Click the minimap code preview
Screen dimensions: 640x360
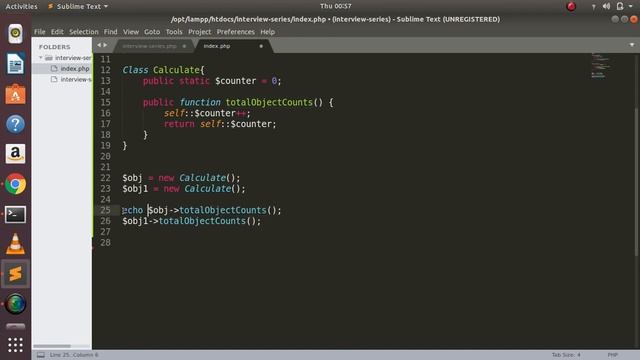601,65
